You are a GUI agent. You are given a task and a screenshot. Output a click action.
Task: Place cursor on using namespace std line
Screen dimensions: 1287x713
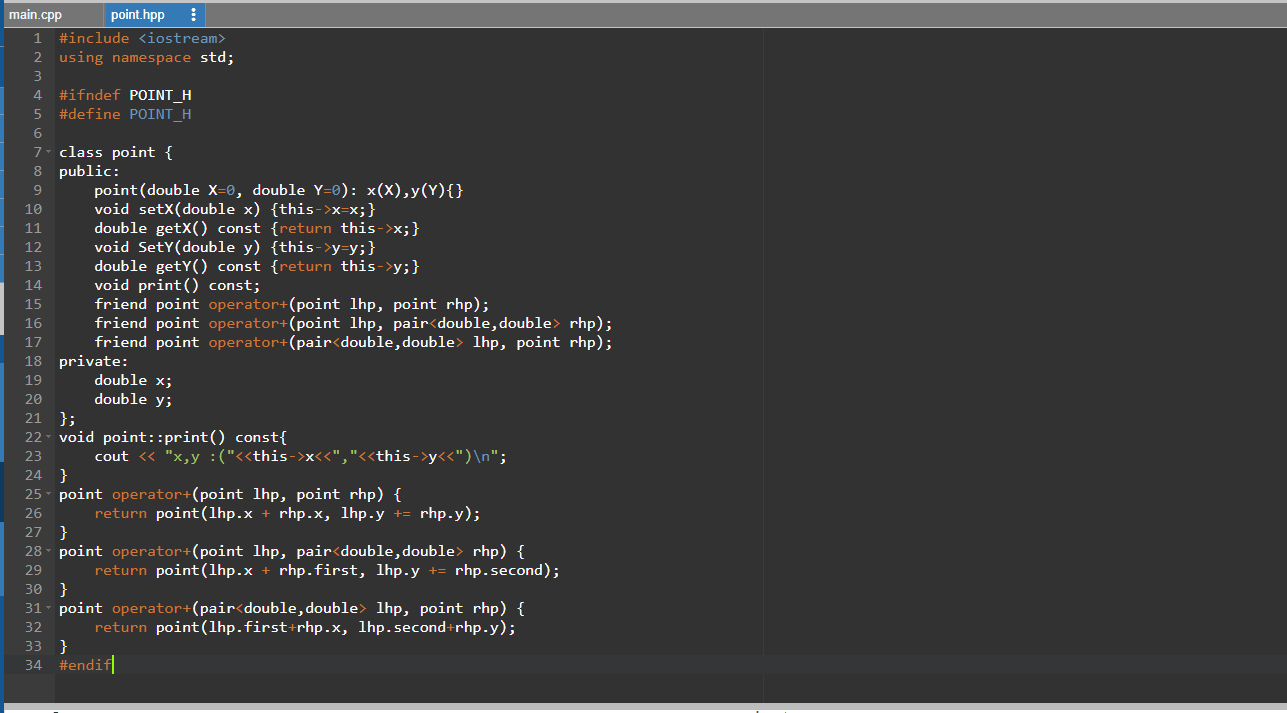(145, 57)
